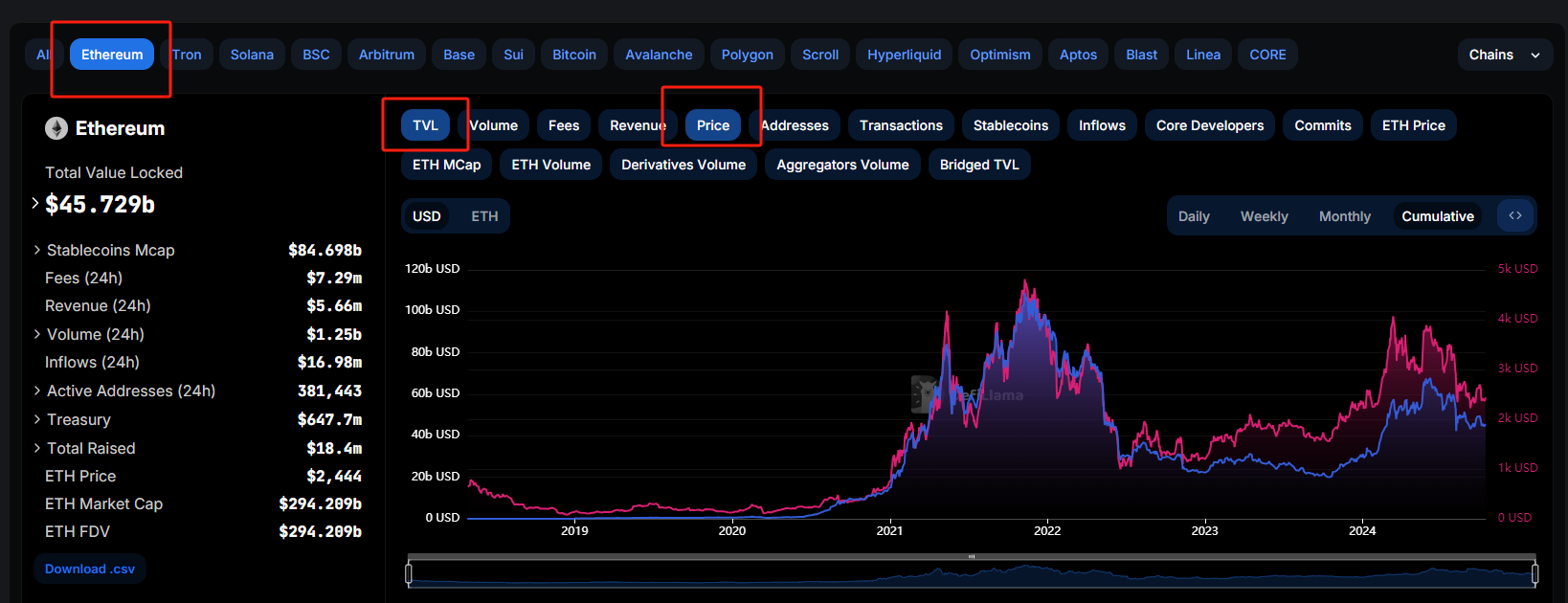The height and width of the screenshot is (603, 1568).
Task: Click the Ethereum logo beside the title
Action: coord(56,128)
